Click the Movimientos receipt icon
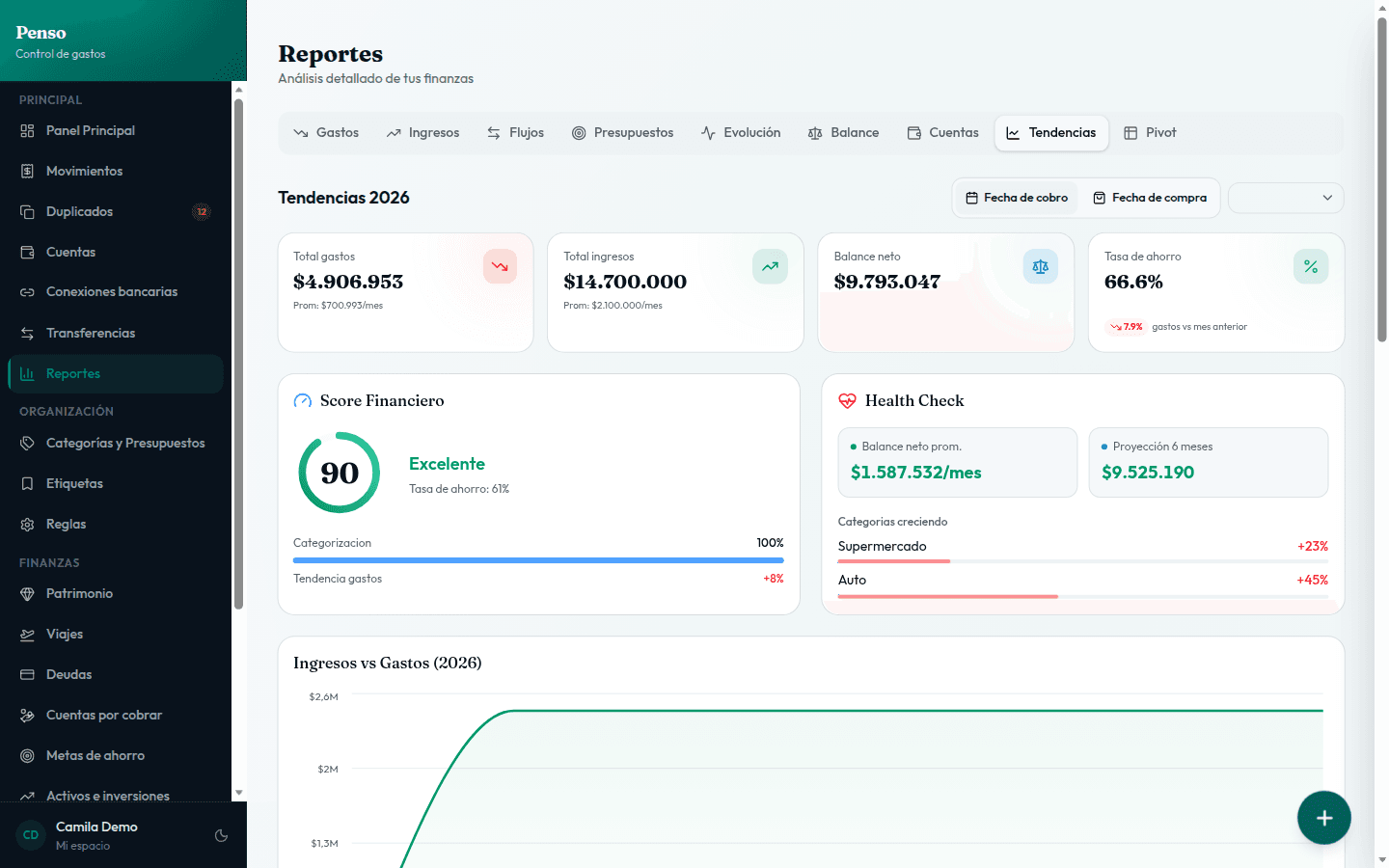The width and height of the screenshot is (1389, 868). click(27, 171)
